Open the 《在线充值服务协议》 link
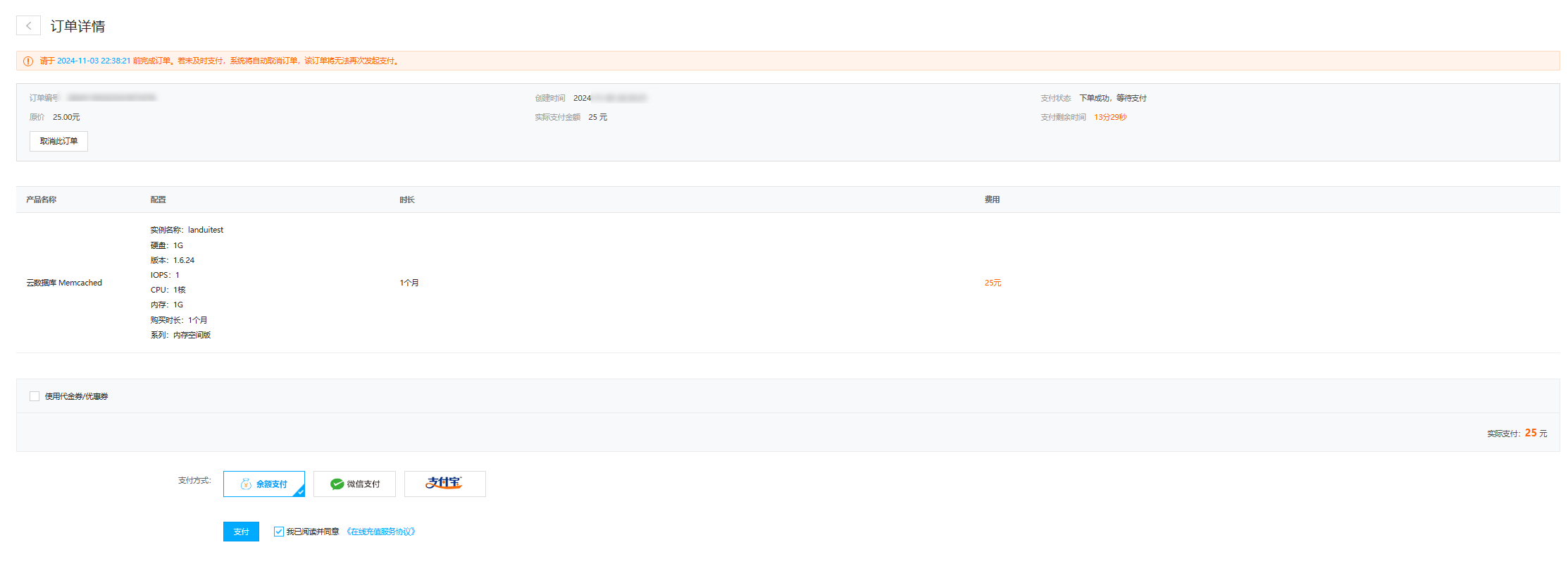Screen dimensions: 1568x564 pos(380,532)
